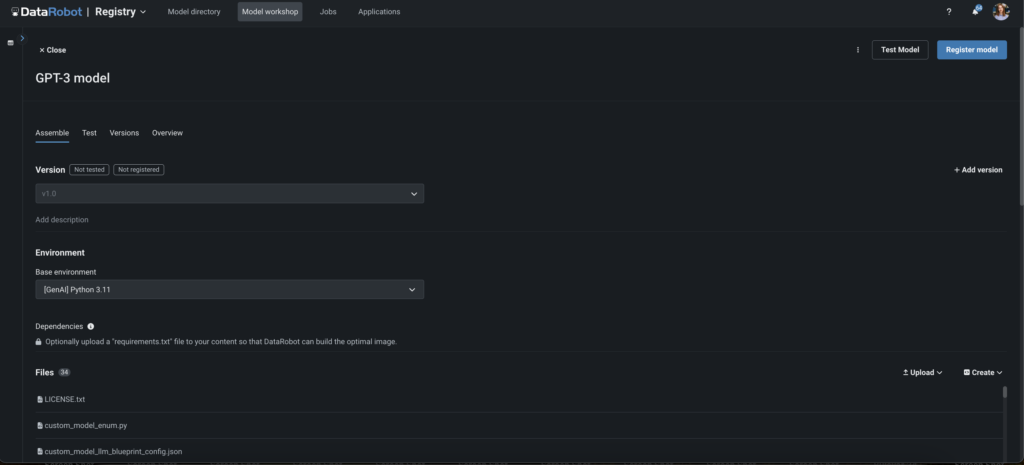Switch to the Test tab

89,133
